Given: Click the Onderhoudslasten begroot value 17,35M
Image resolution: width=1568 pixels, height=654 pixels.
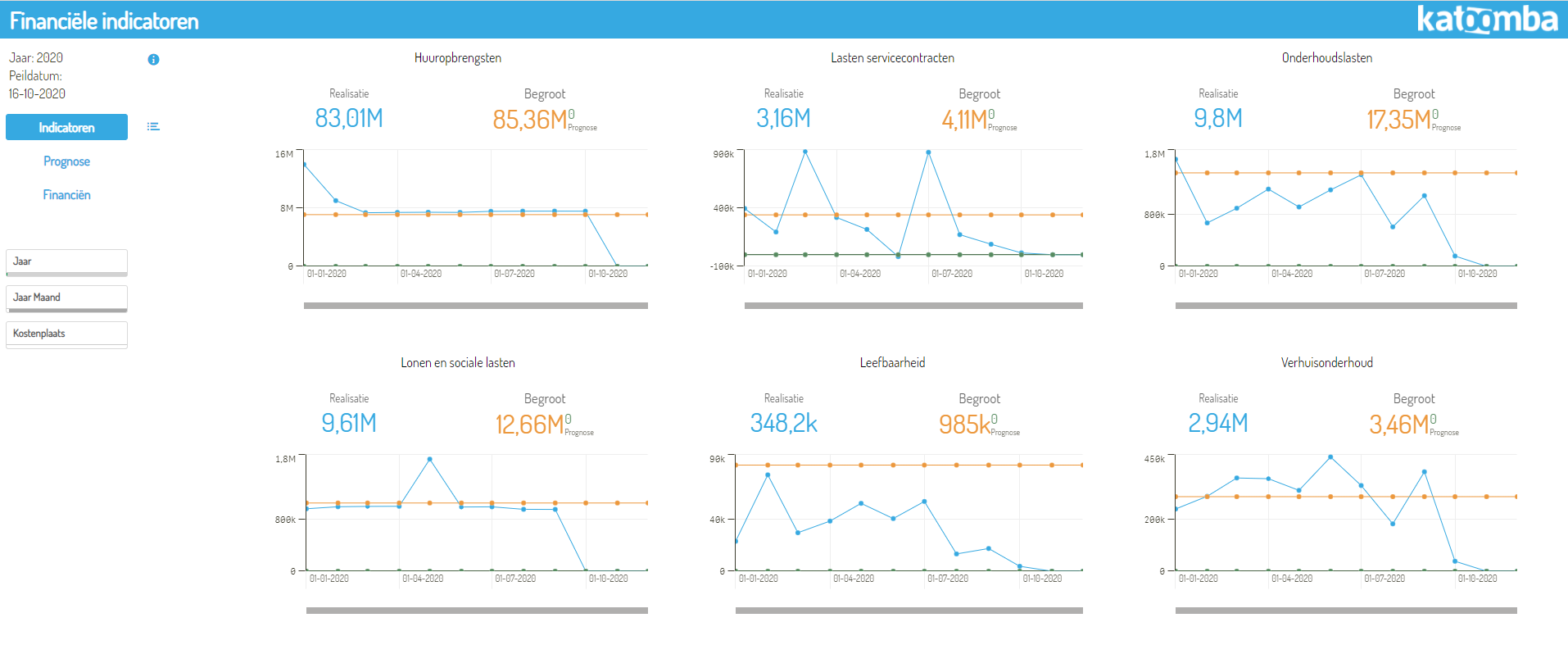Looking at the screenshot, I should (x=1398, y=120).
